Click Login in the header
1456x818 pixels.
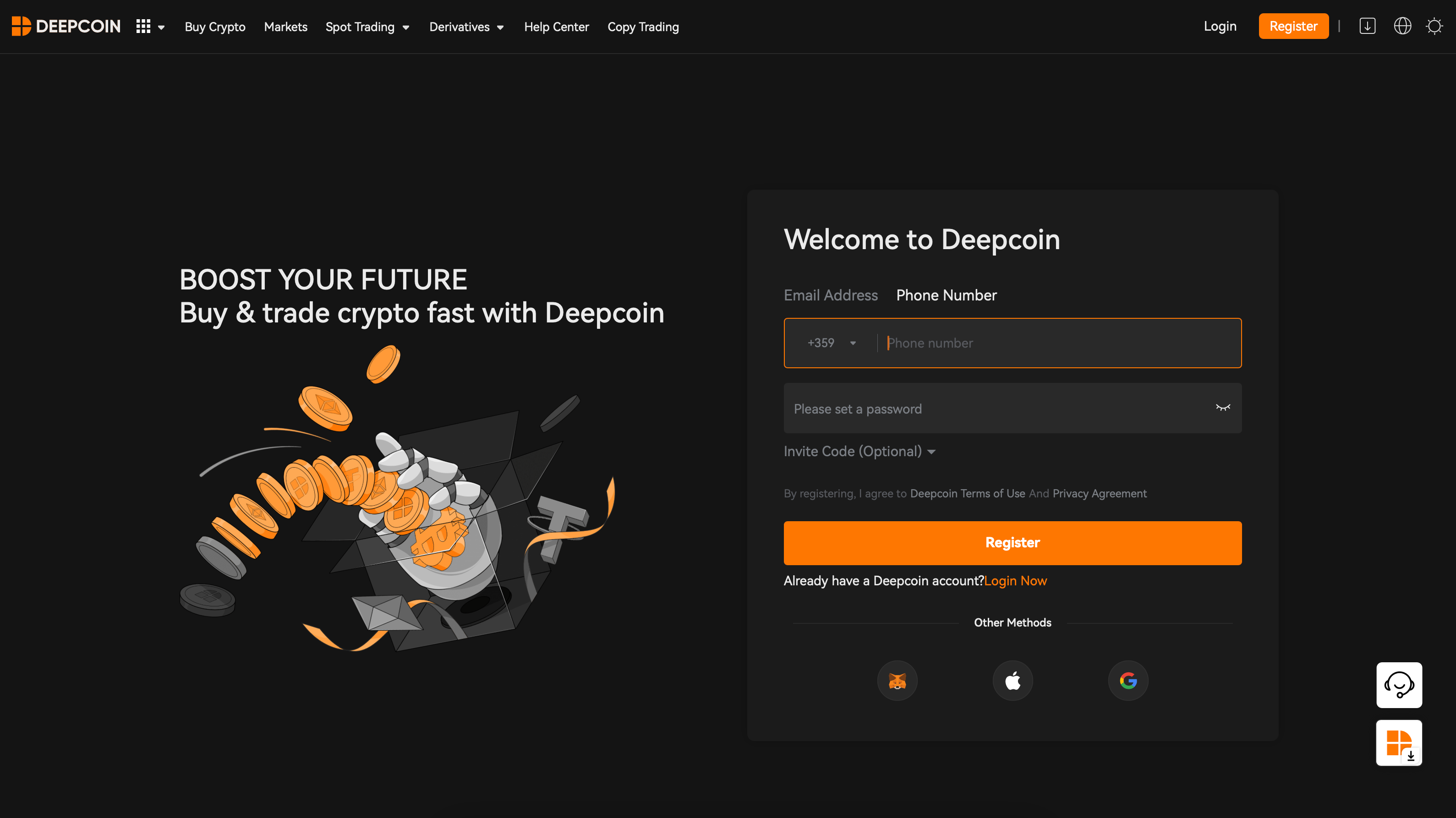(1220, 26)
